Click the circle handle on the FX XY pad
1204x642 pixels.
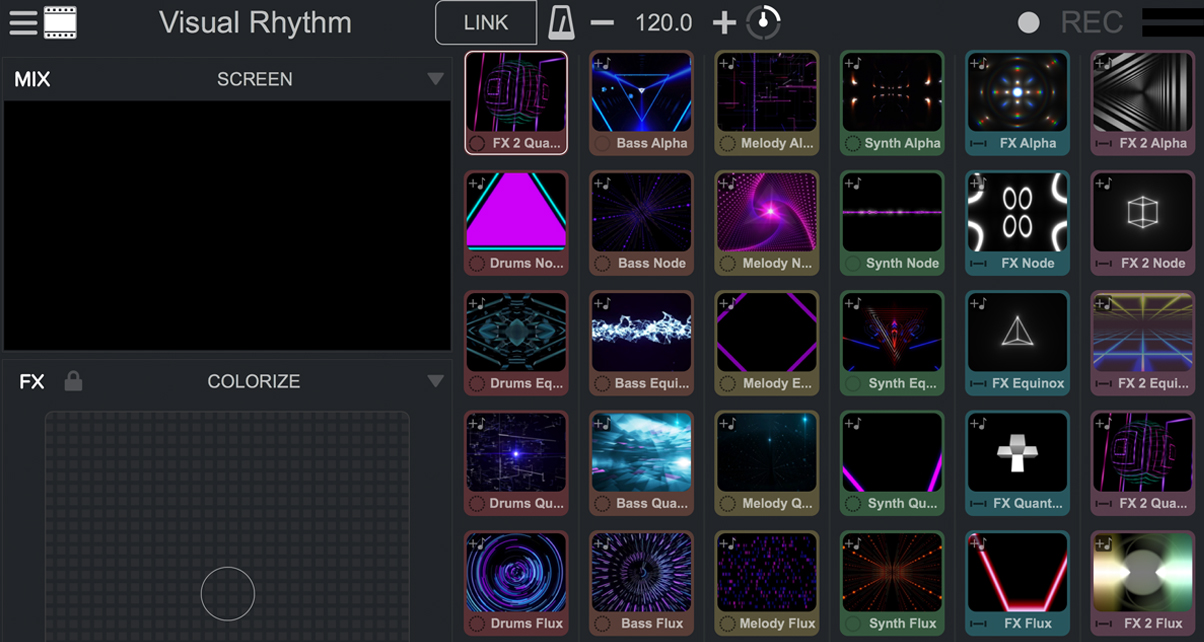227,593
